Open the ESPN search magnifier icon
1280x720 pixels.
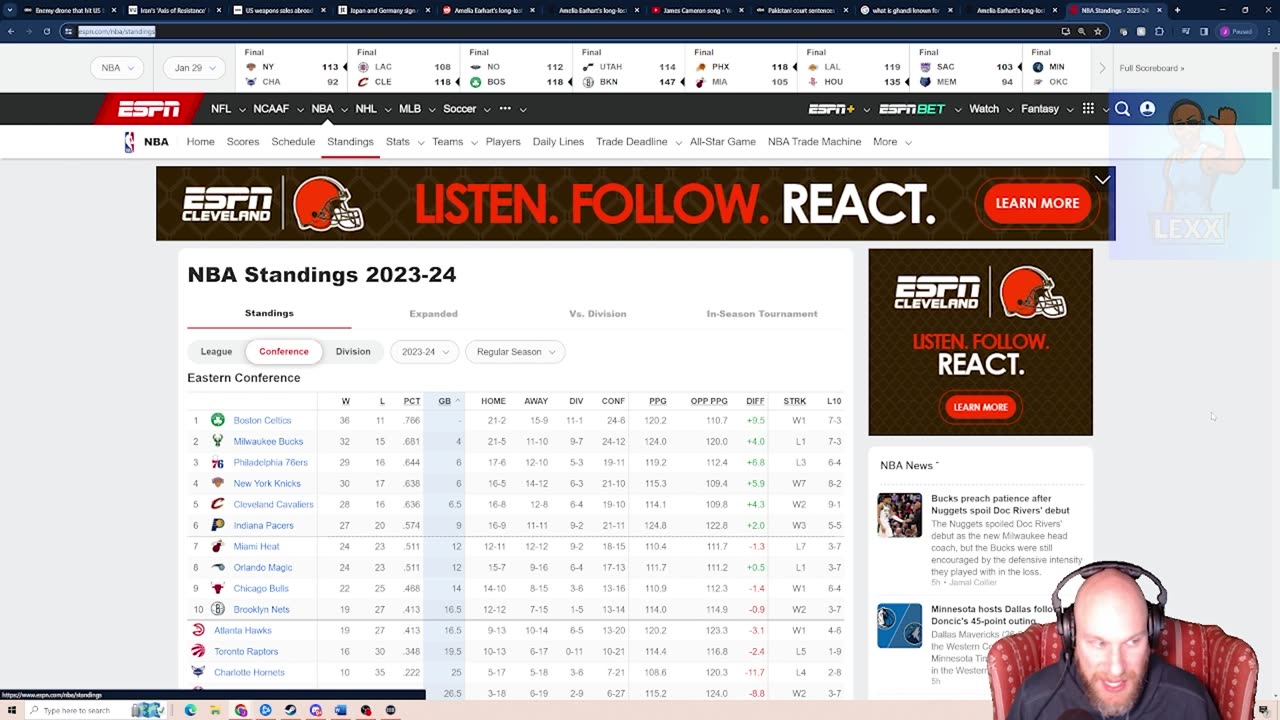coord(1122,109)
